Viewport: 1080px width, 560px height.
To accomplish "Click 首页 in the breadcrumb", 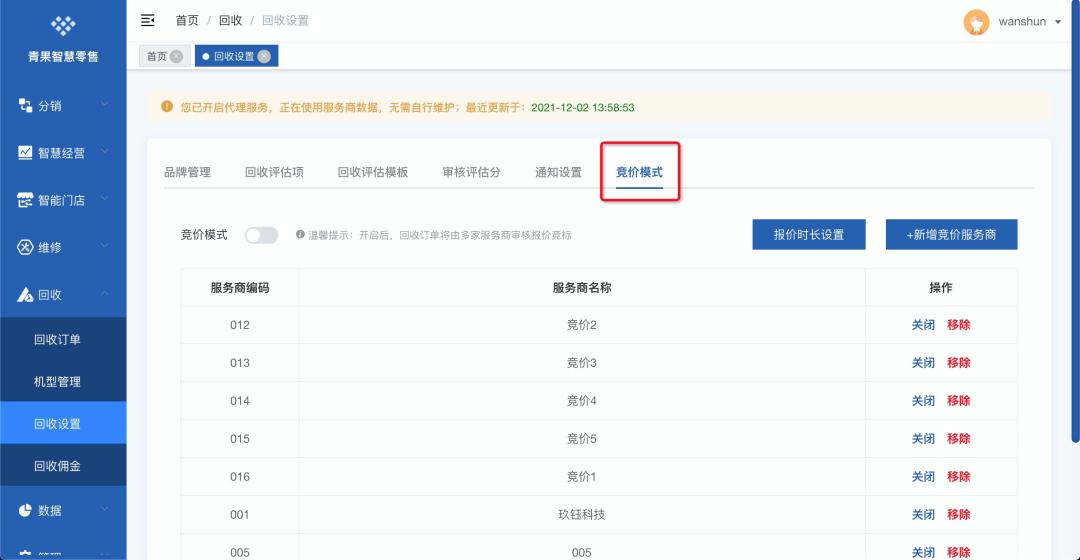I will coord(187,21).
